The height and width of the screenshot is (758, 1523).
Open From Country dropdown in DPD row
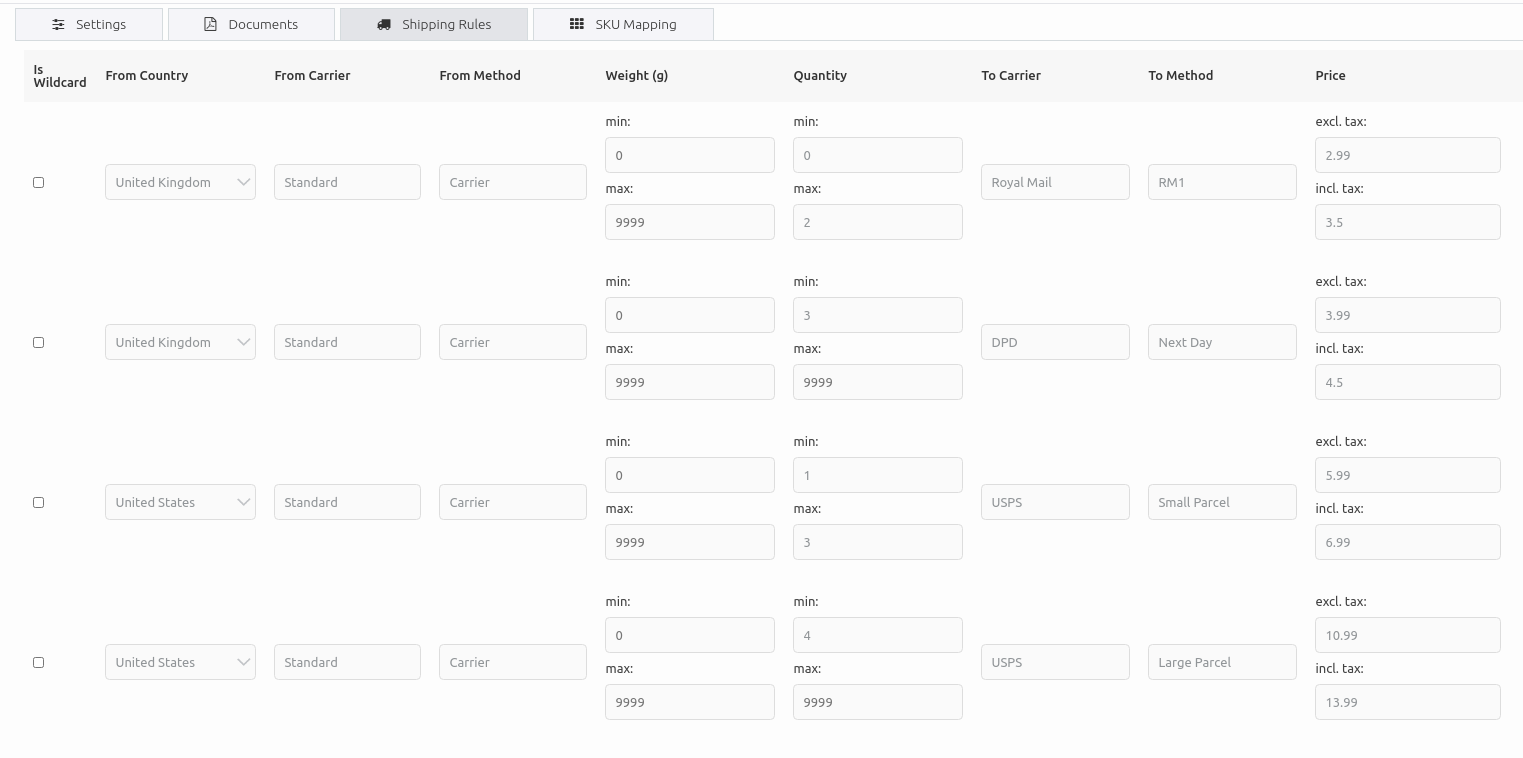click(x=180, y=342)
